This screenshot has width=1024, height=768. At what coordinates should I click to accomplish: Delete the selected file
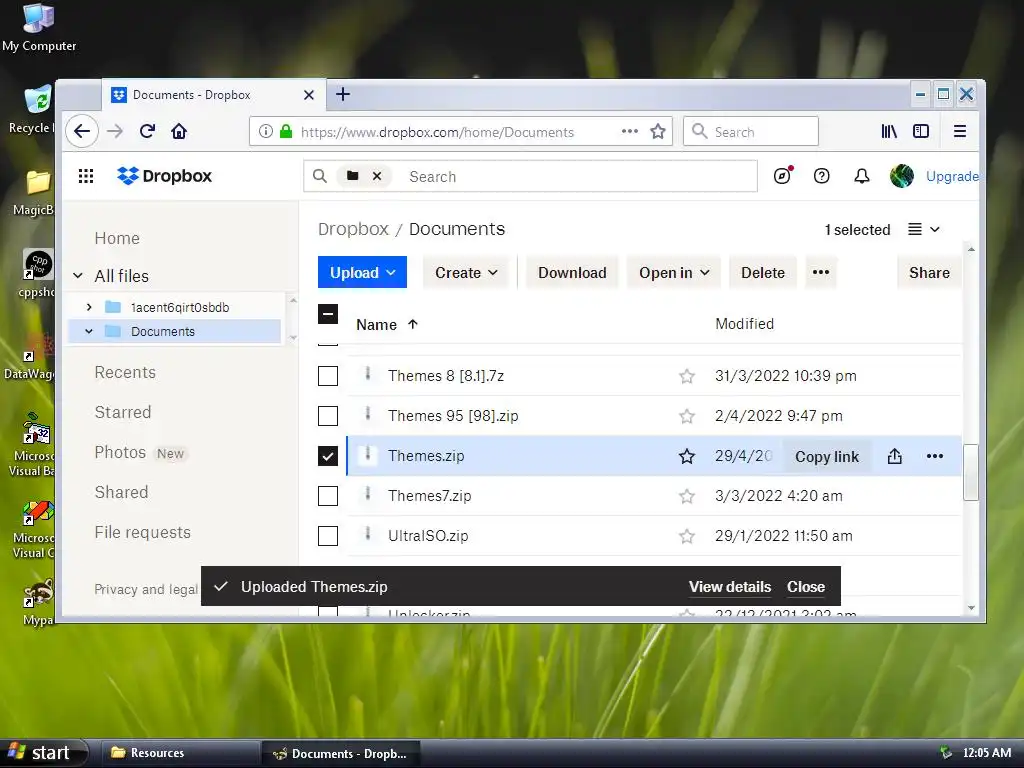763,272
